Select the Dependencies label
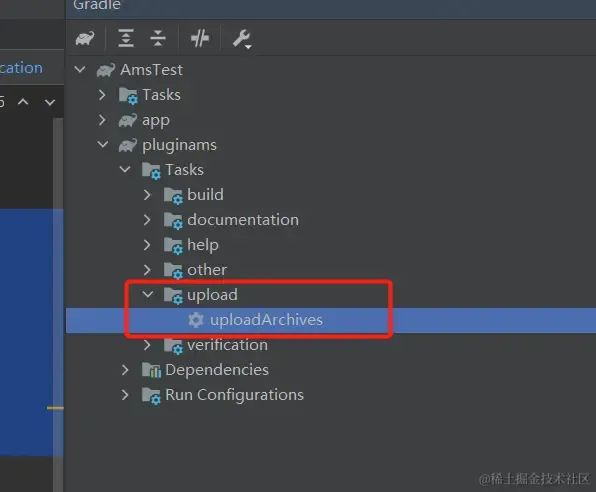Screen dimensions: 596x492 [217, 370]
